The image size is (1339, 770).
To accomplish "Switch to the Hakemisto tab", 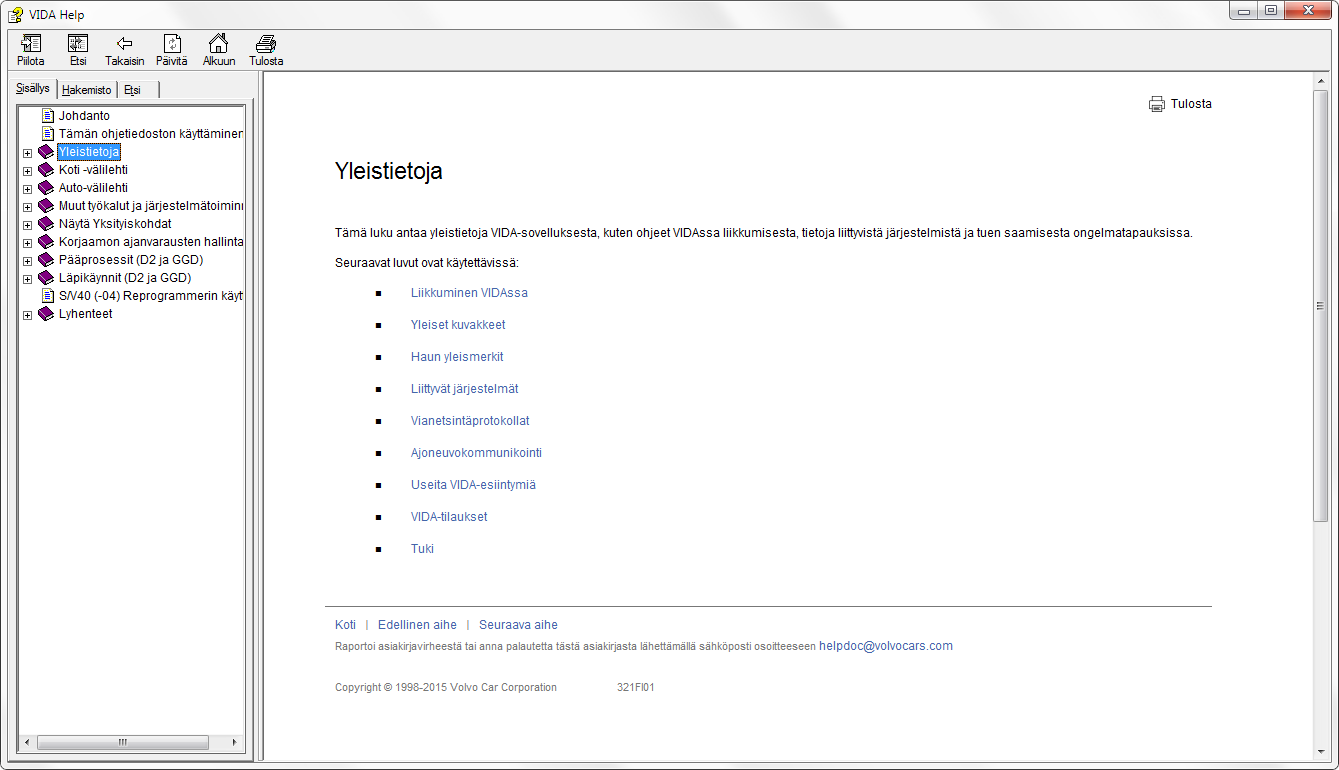I will tap(87, 90).
